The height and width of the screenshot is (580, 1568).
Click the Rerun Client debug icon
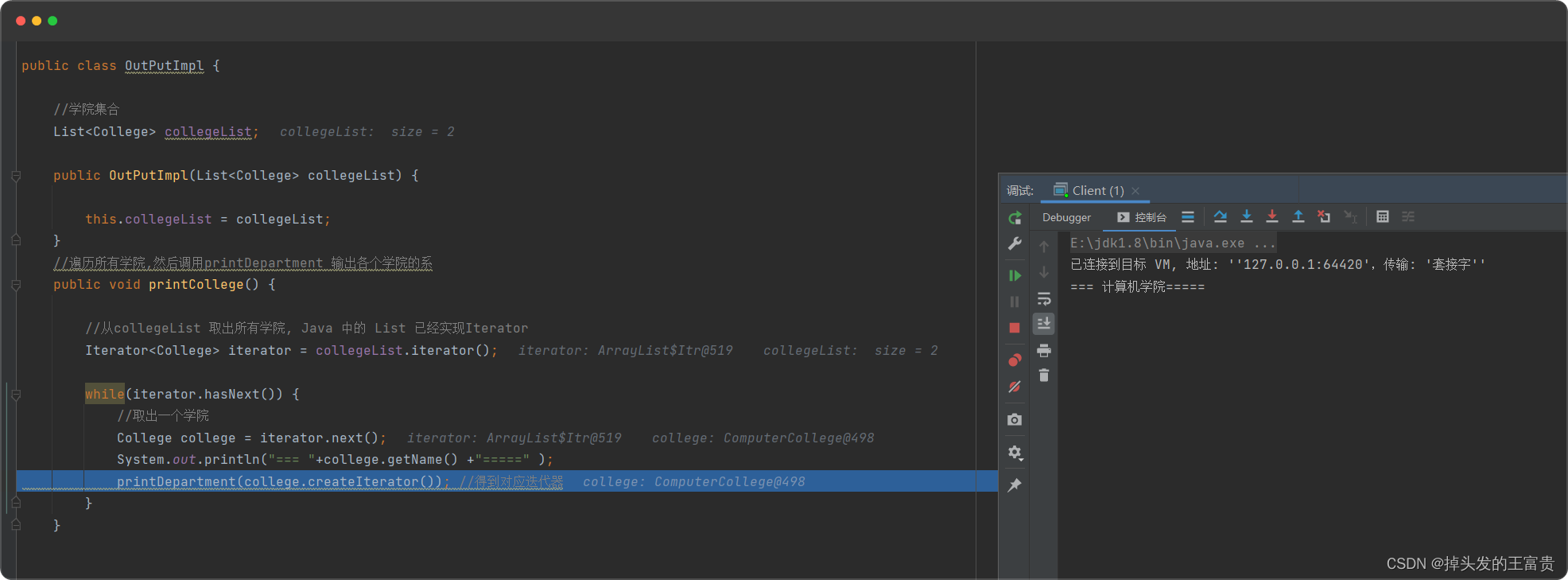point(1015,218)
